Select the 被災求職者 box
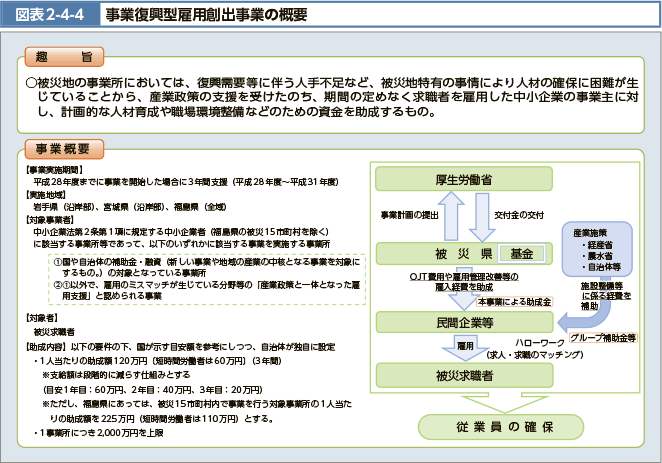The image size is (662, 463). pos(463,376)
